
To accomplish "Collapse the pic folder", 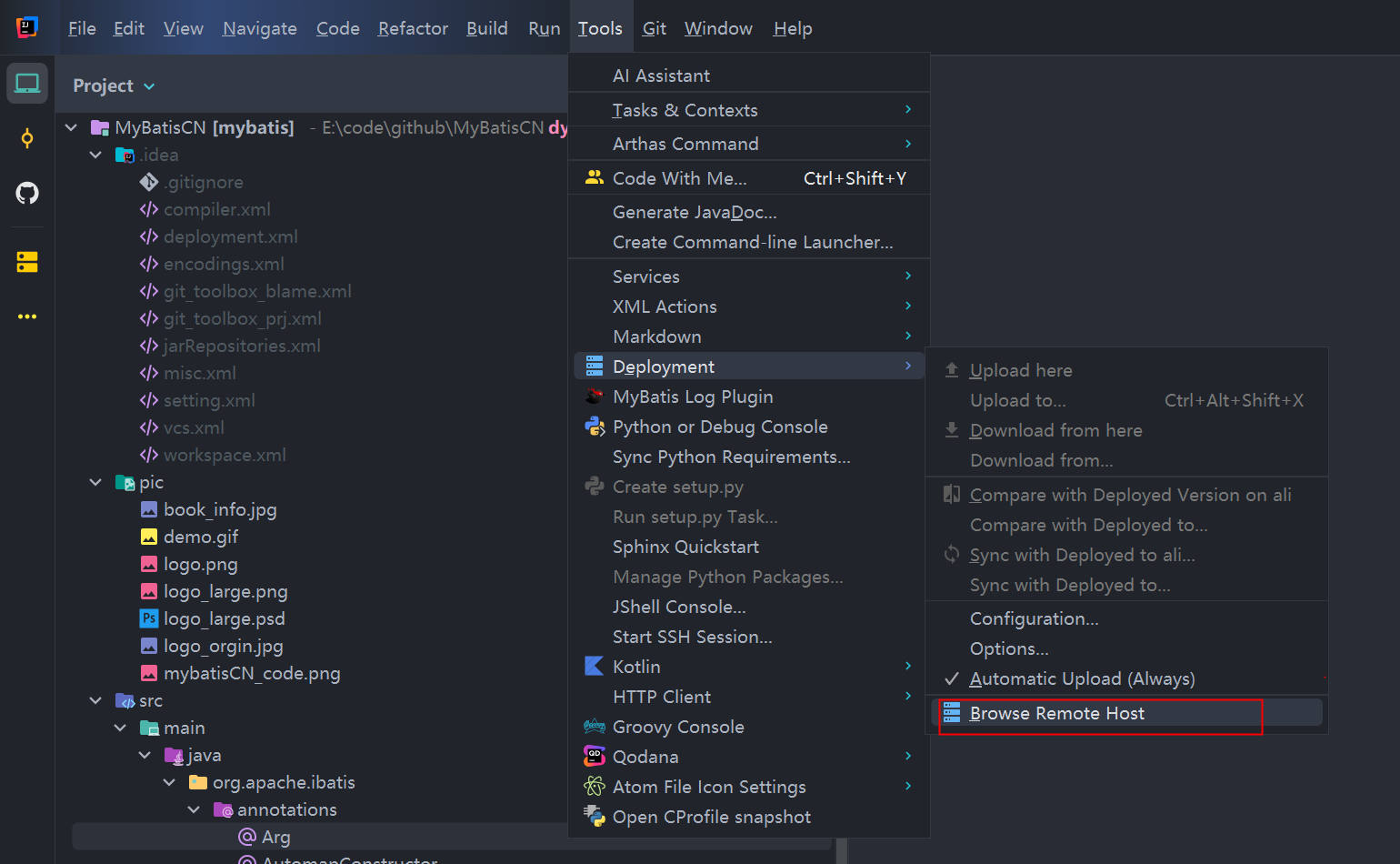I will (96, 482).
